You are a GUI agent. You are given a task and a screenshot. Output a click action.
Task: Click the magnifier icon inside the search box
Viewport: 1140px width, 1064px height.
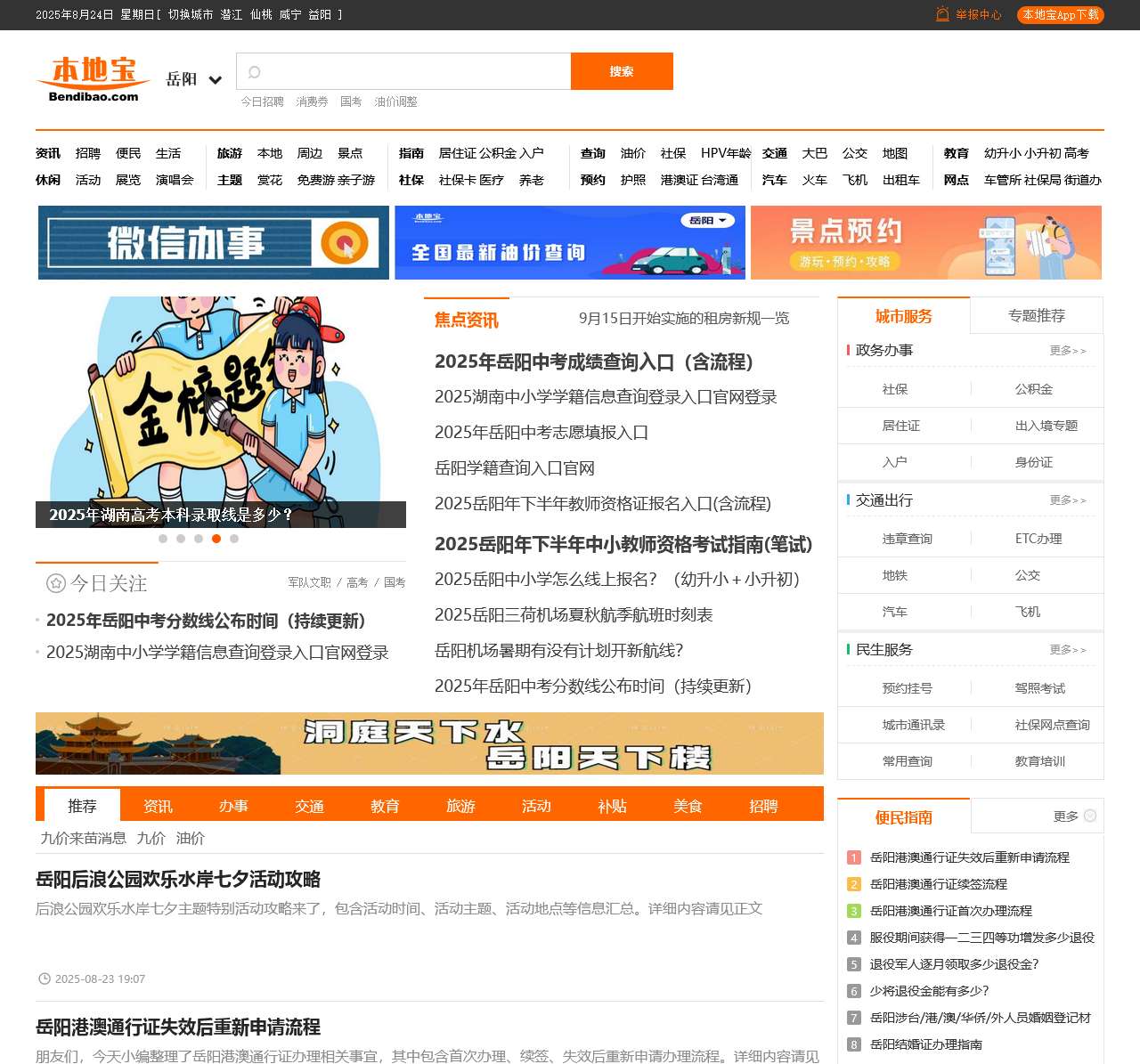click(x=252, y=71)
